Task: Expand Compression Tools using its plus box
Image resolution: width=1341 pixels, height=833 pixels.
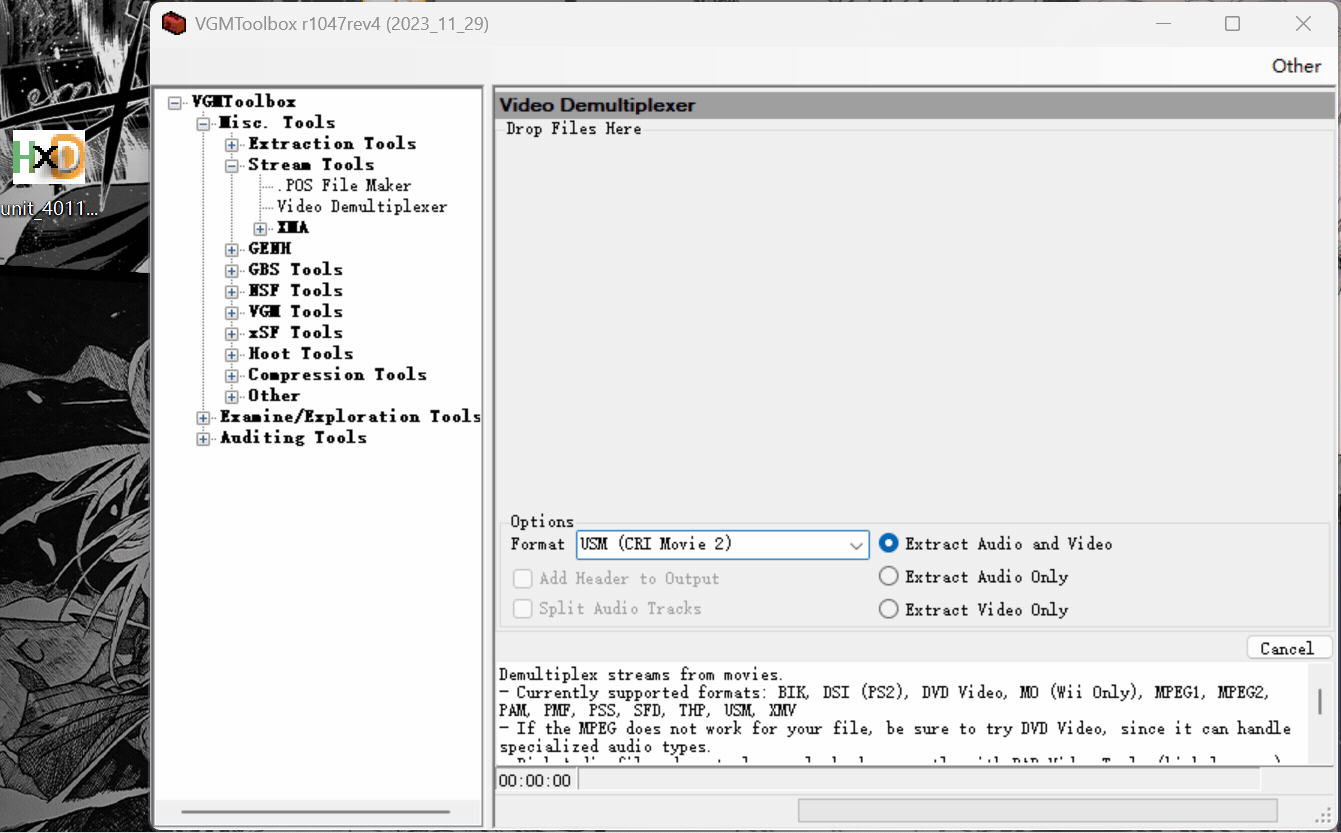Action: [232, 375]
